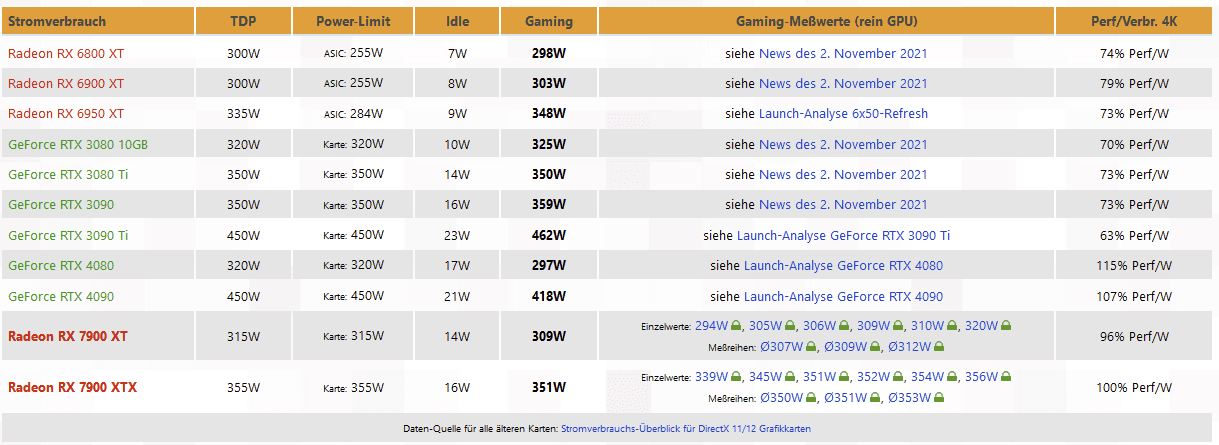Click the lock icon beside 306W

pos(844,325)
